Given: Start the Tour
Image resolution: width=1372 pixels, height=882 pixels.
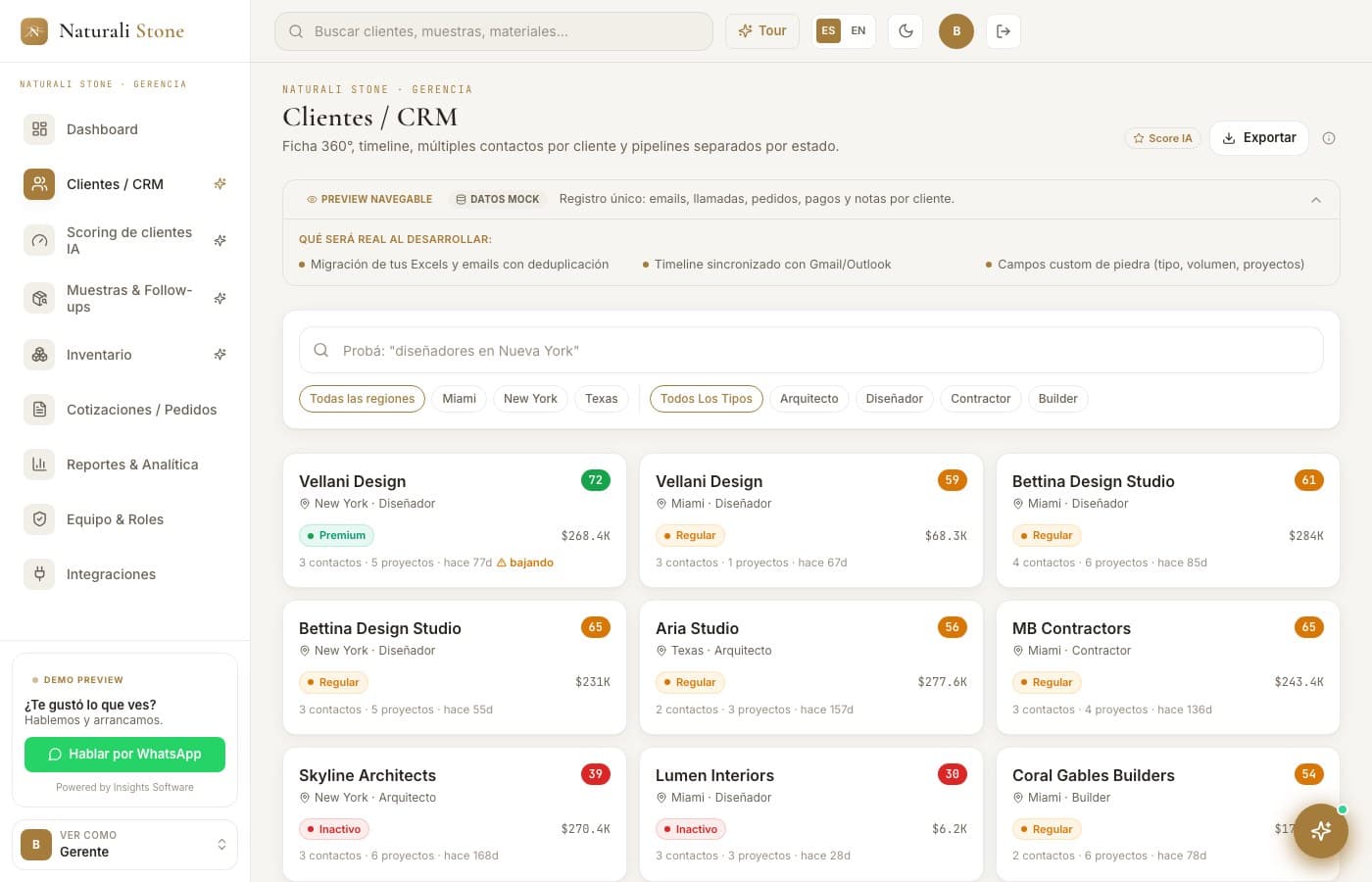Looking at the screenshot, I should [762, 31].
